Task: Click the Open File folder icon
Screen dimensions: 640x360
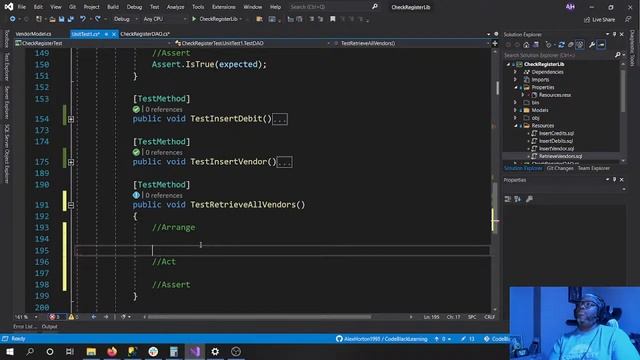Action: pos(52,19)
